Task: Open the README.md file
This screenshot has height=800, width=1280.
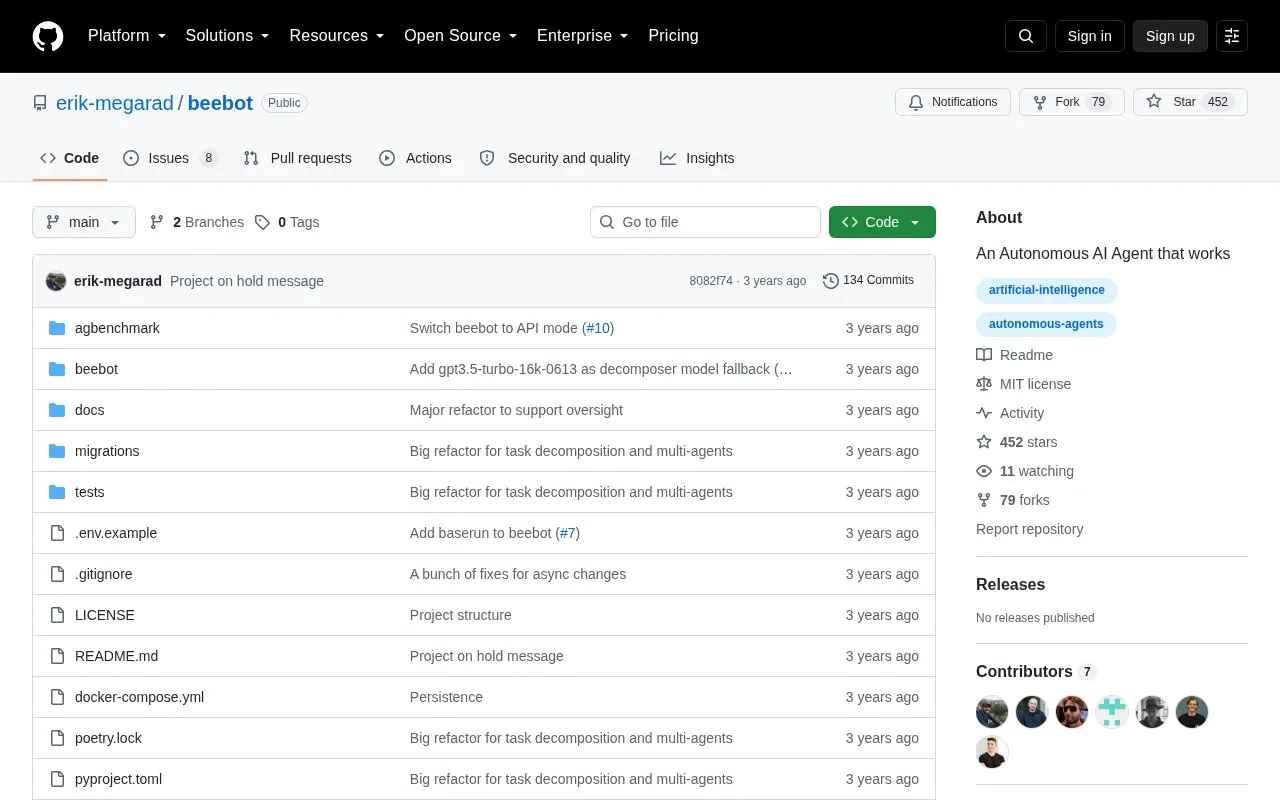Action: [116, 656]
